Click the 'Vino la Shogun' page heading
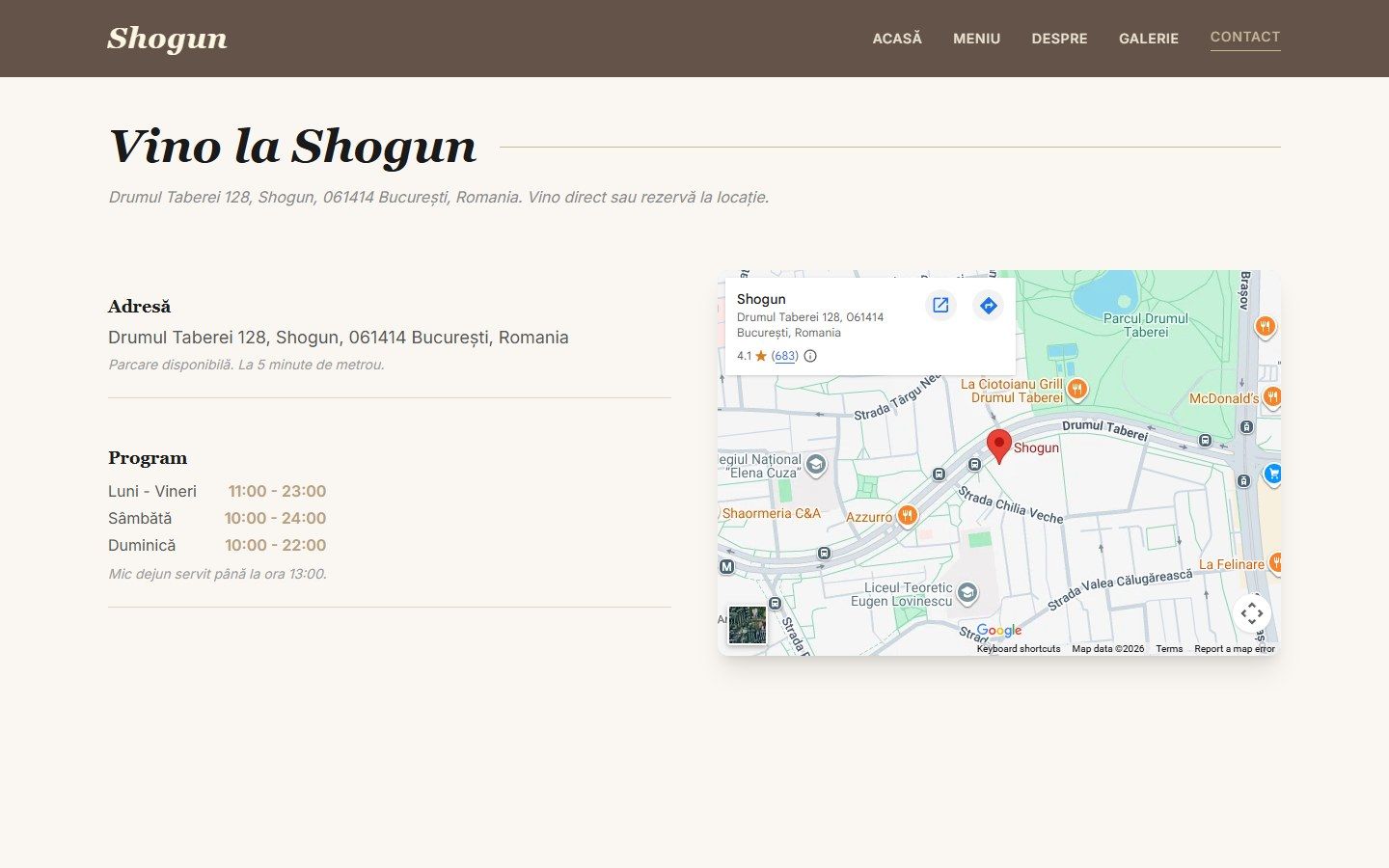Image resolution: width=1389 pixels, height=868 pixels. coord(292,147)
